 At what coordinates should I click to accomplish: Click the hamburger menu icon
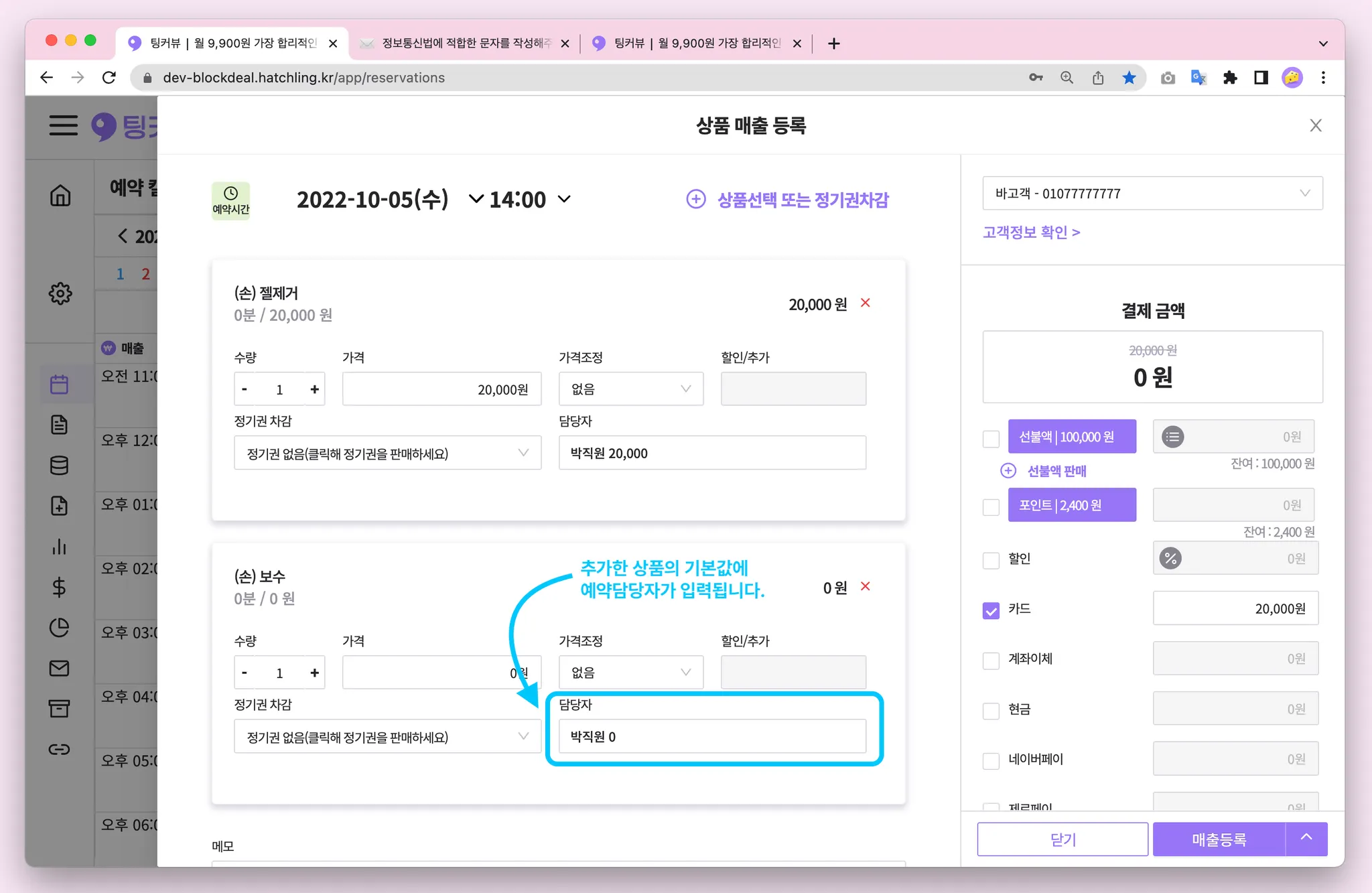pyautogui.click(x=63, y=125)
